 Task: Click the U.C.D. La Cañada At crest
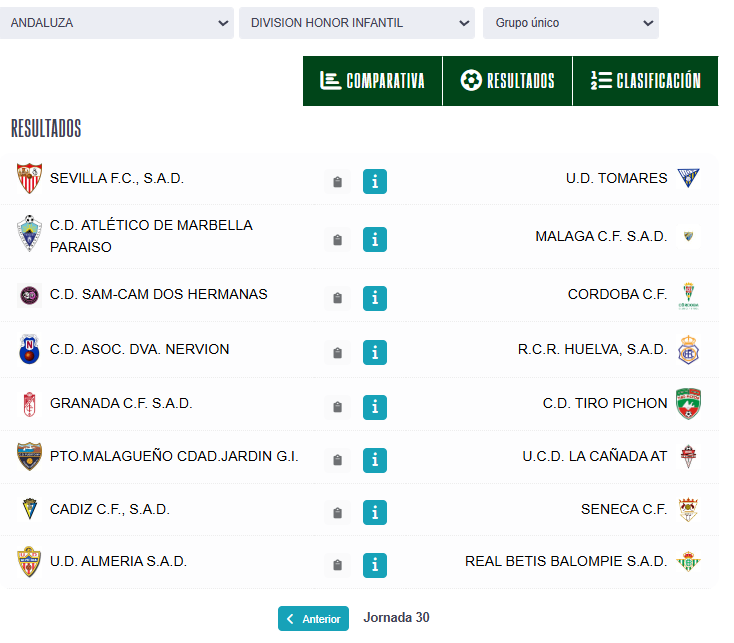[x=688, y=456]
